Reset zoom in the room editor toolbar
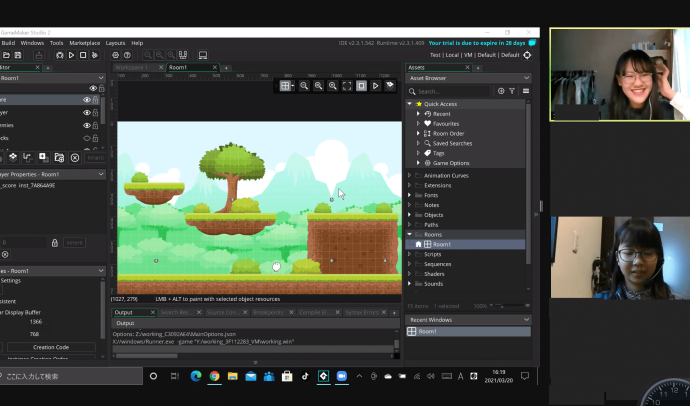The image size is (690, 406). (x=318, y=86)
